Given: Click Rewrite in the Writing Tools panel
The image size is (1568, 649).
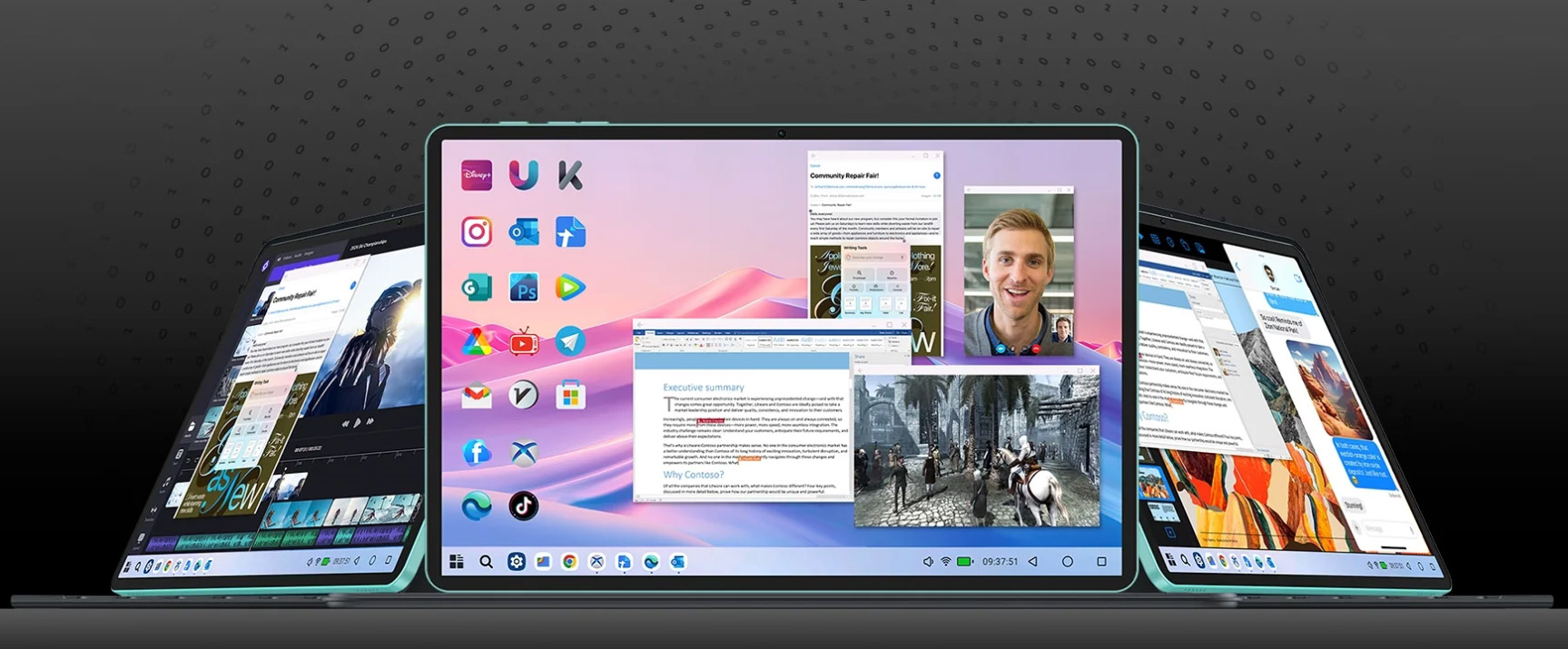Looking at the screenshot, I should coord(892,274).
